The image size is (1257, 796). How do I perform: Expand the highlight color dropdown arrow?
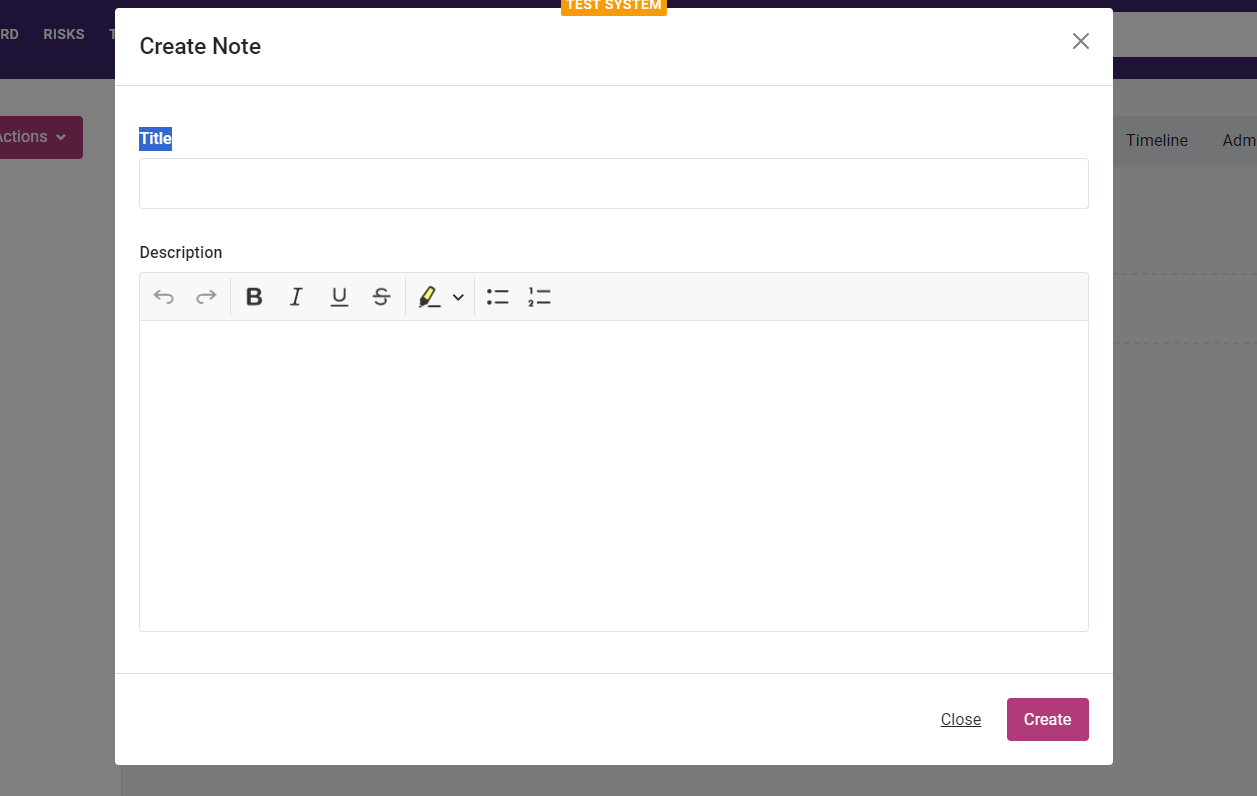[x=458, y=297]
